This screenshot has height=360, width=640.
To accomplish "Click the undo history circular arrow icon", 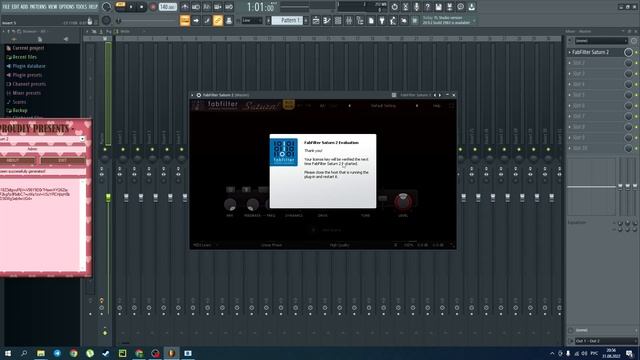I will coord(394,7).
